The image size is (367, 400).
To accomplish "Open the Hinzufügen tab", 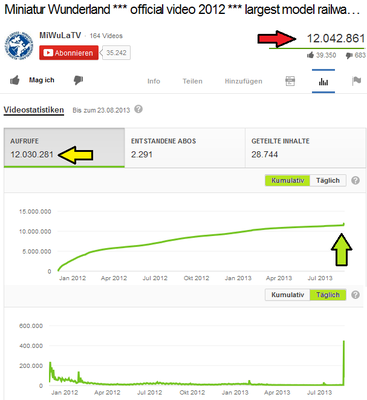I will coord(243,81).
